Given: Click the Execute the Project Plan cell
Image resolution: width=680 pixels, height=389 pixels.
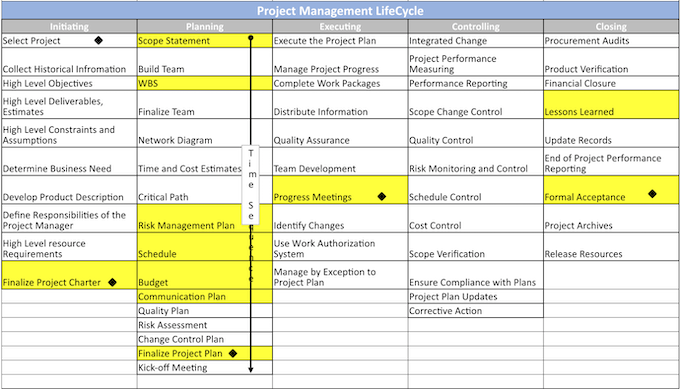Looking at the screenshot, I should [x=340, y=41].
